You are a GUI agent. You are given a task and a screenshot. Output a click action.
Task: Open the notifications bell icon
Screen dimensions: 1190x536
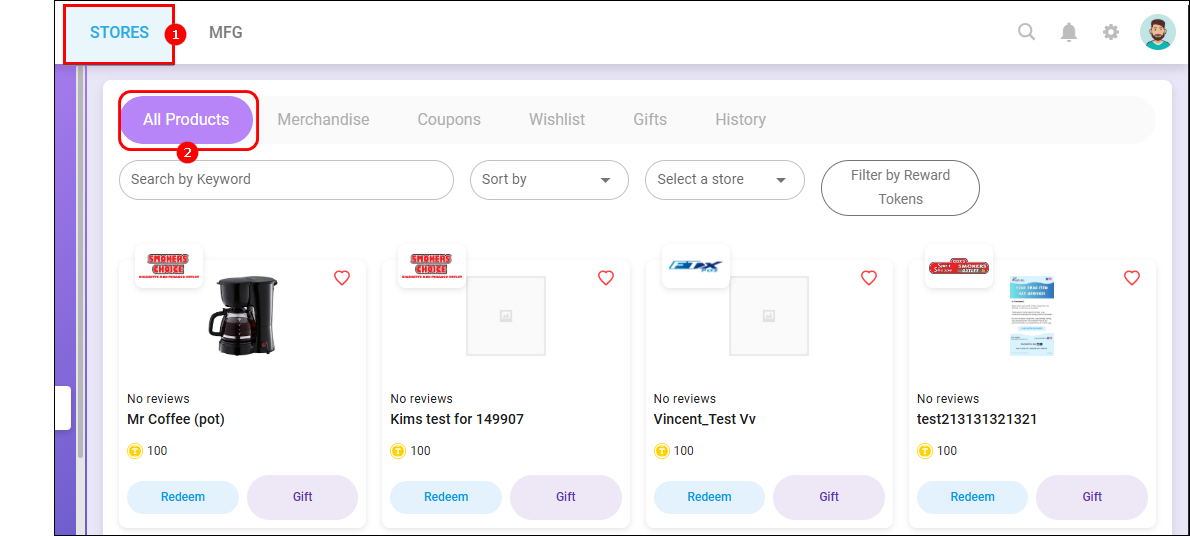point(1069,32)
